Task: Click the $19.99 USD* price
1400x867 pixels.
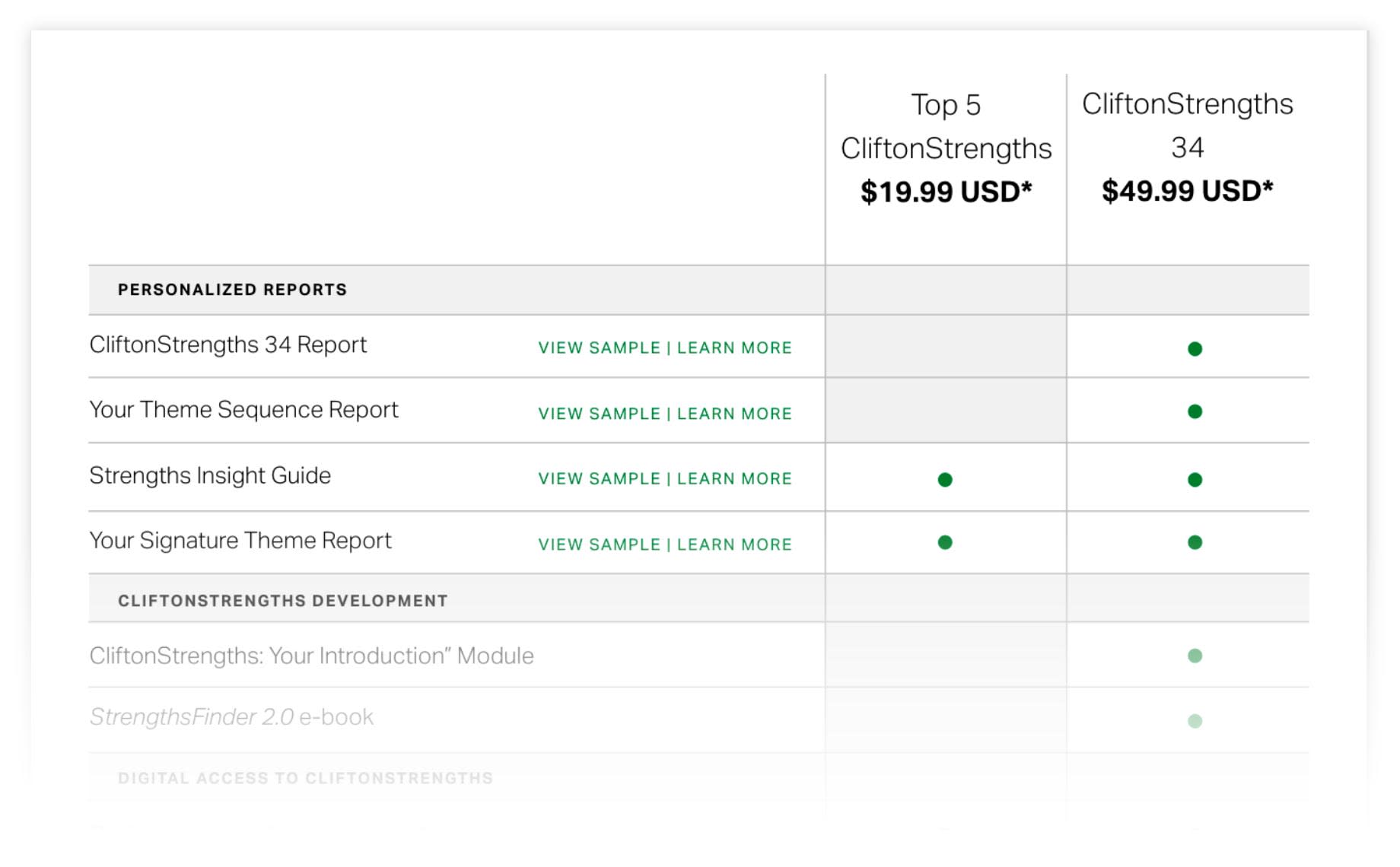Action: tap(946, 192)
